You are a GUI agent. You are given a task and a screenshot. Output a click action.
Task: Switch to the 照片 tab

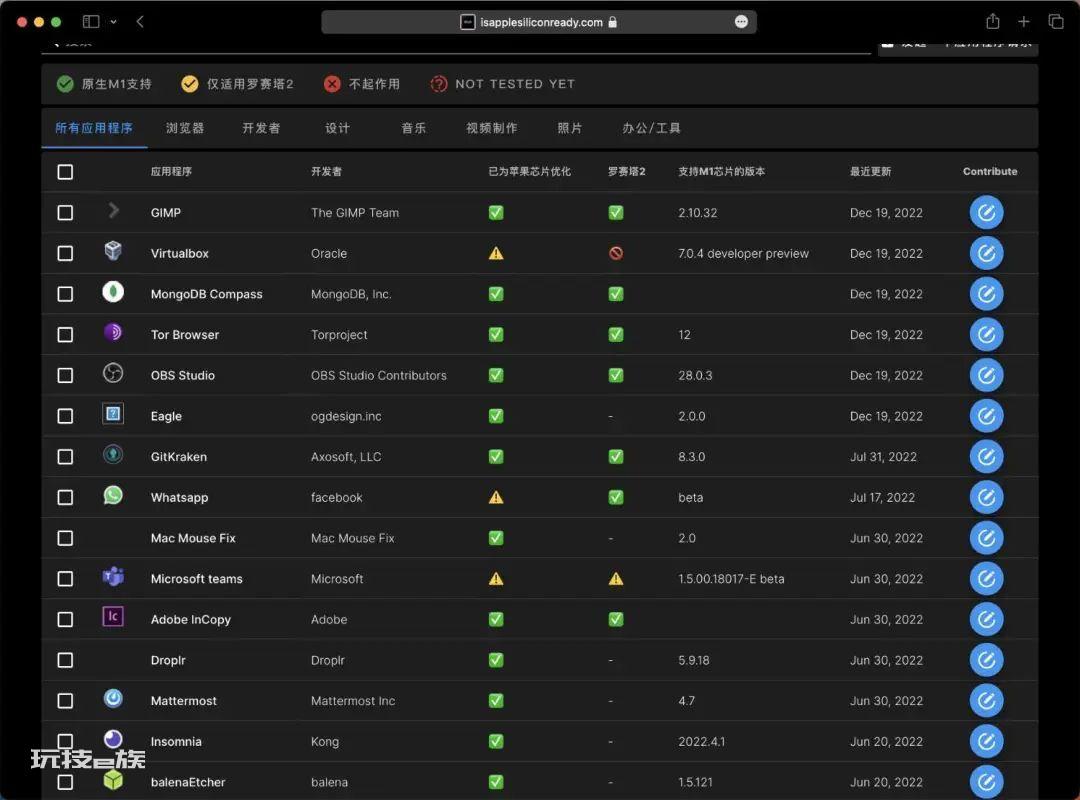pyautogui.click(x=570, y=128)
